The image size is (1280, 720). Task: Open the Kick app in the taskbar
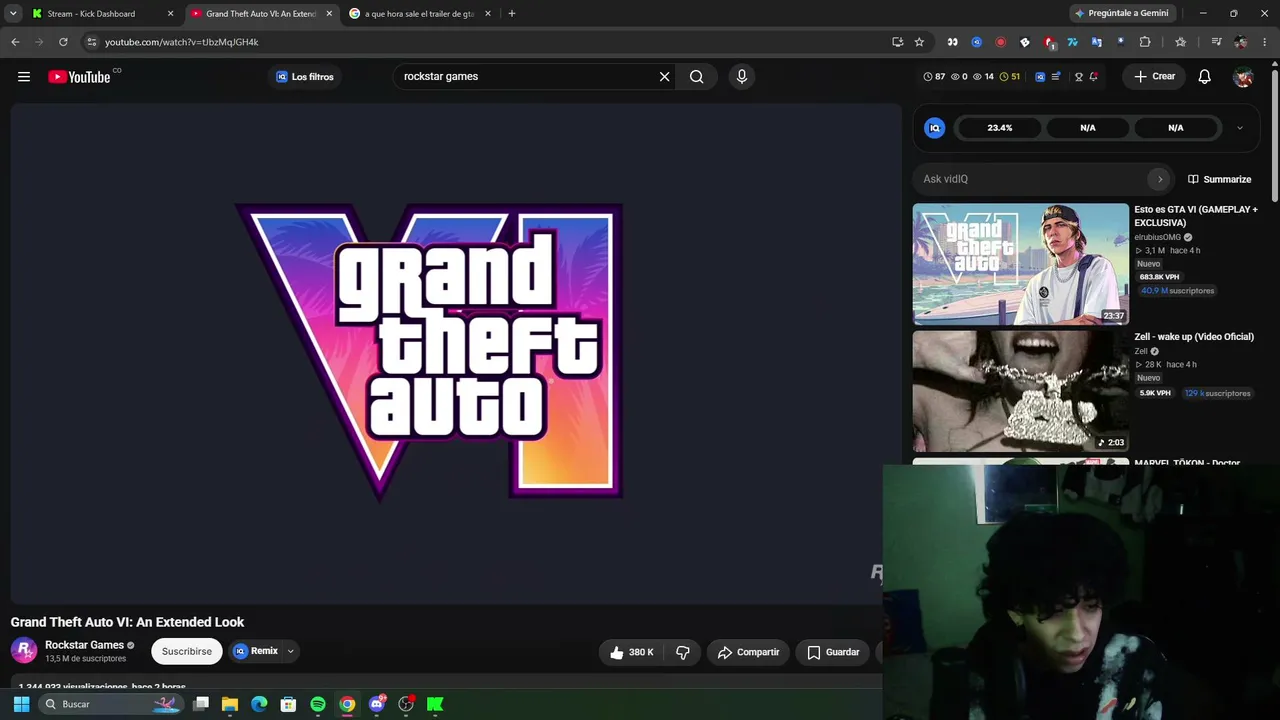[x=435, y=704]
